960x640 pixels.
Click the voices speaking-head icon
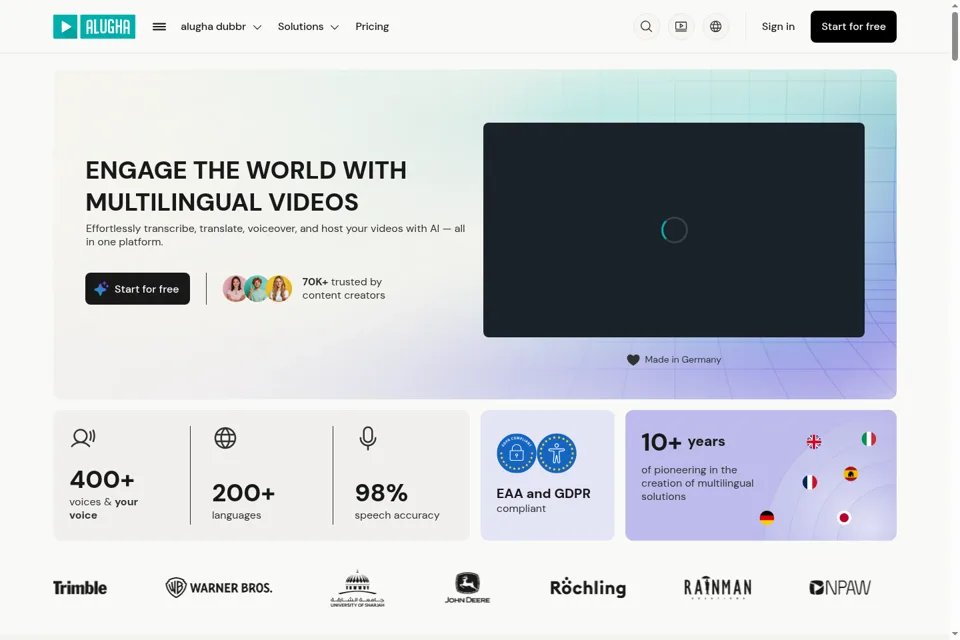(x=83, y=438)
